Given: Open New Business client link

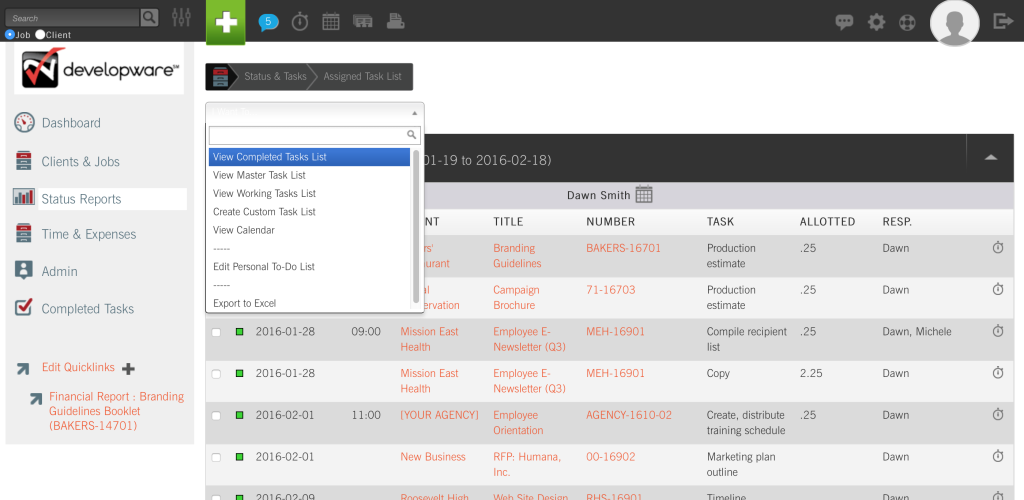Looking at the screenshot, I should click(x=433, y=457).
